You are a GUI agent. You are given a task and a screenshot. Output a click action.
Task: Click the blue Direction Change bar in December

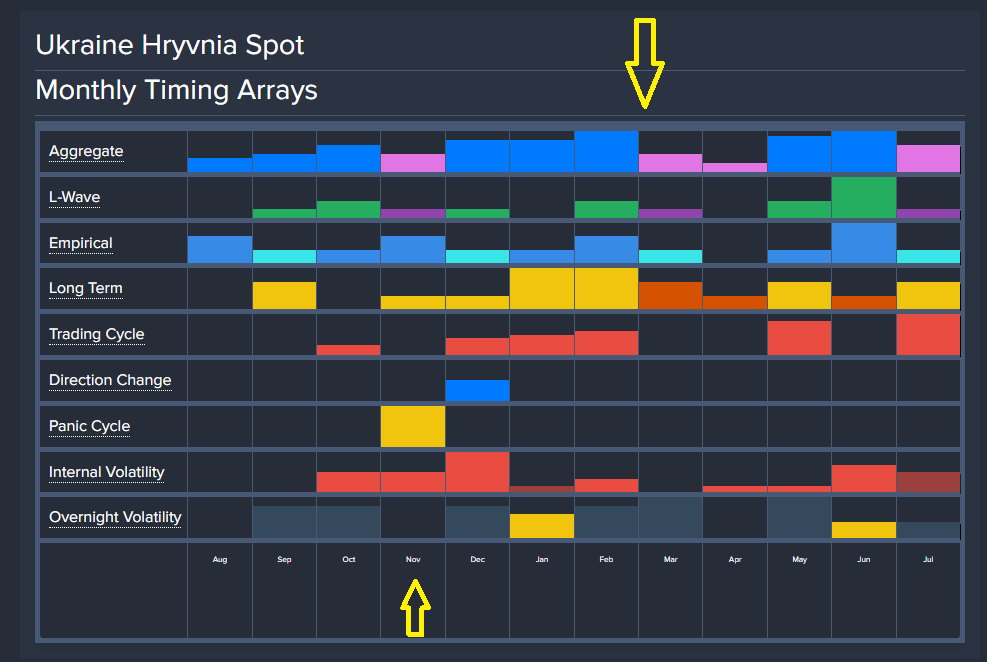pos(478,390)
